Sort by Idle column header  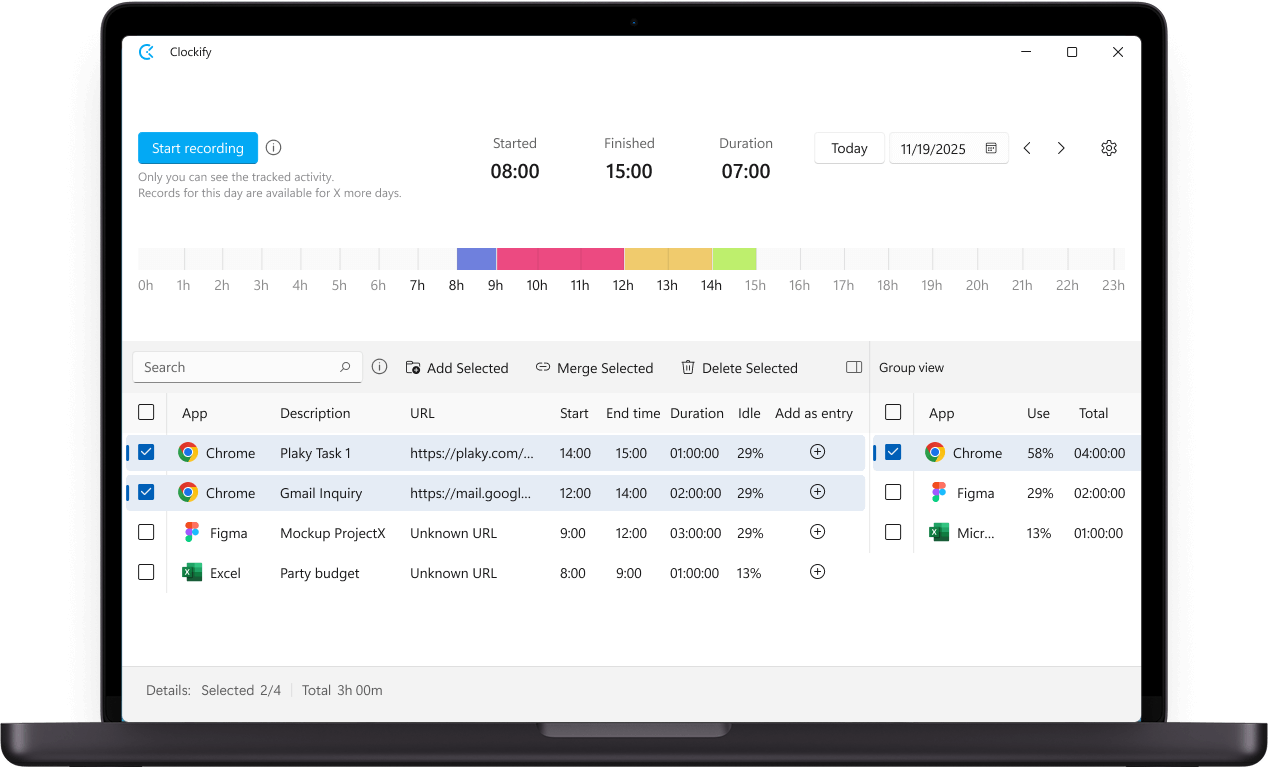click(749, 413)
